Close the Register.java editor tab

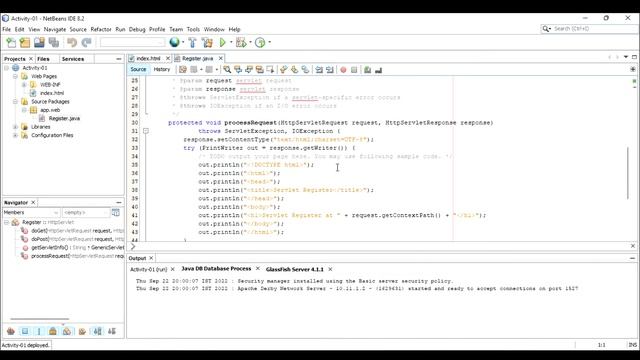pyautogui.click(x=220, y=58)
